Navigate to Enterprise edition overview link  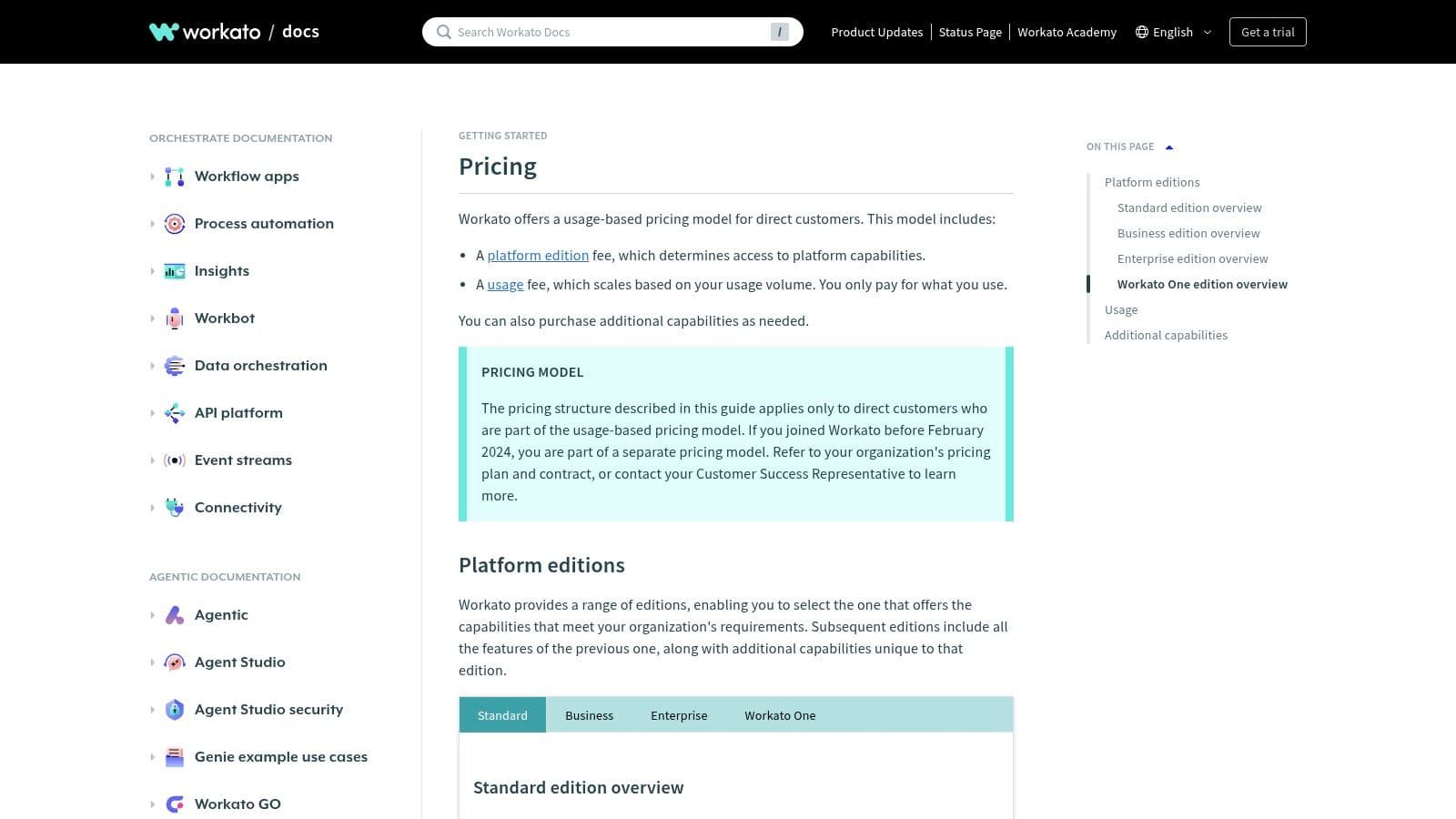pyautogui.click(x=1192, y=258)
